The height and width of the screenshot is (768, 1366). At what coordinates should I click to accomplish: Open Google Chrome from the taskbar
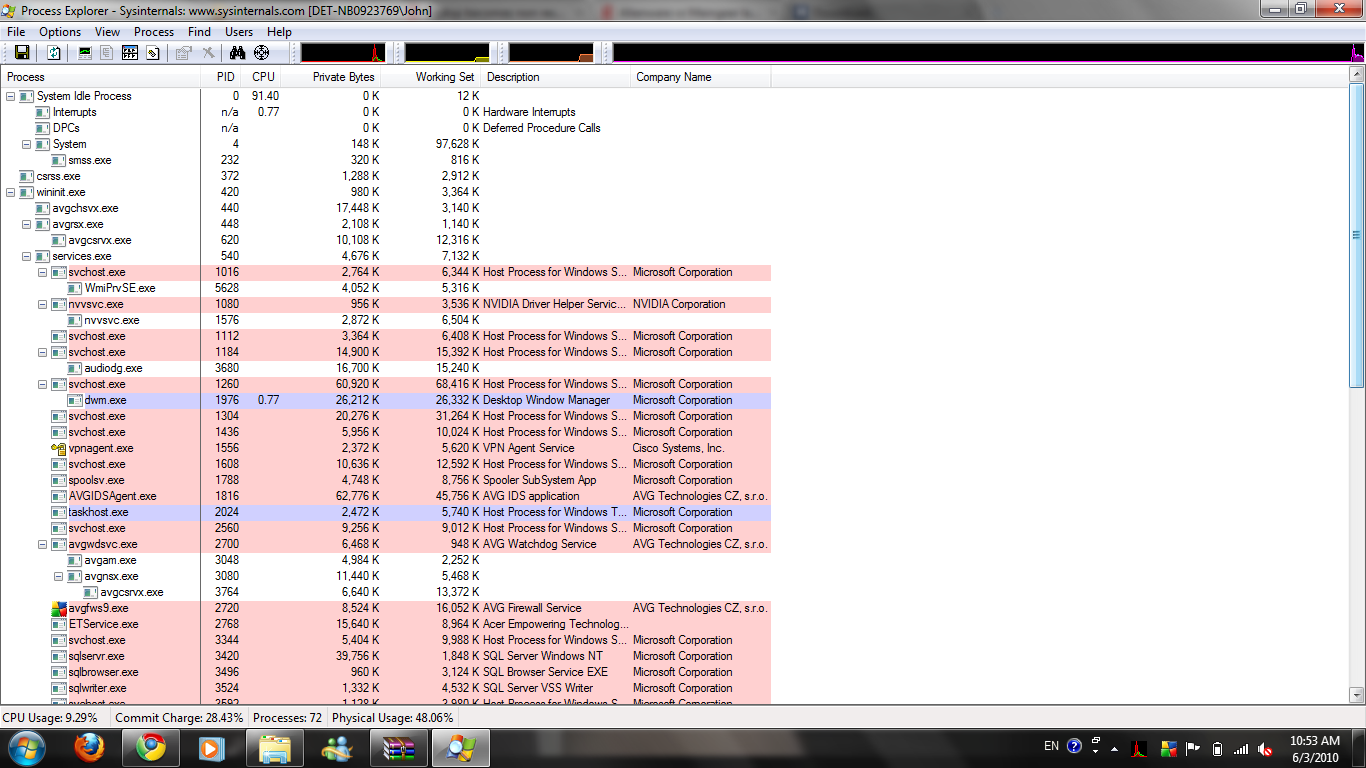pos(151,747)
